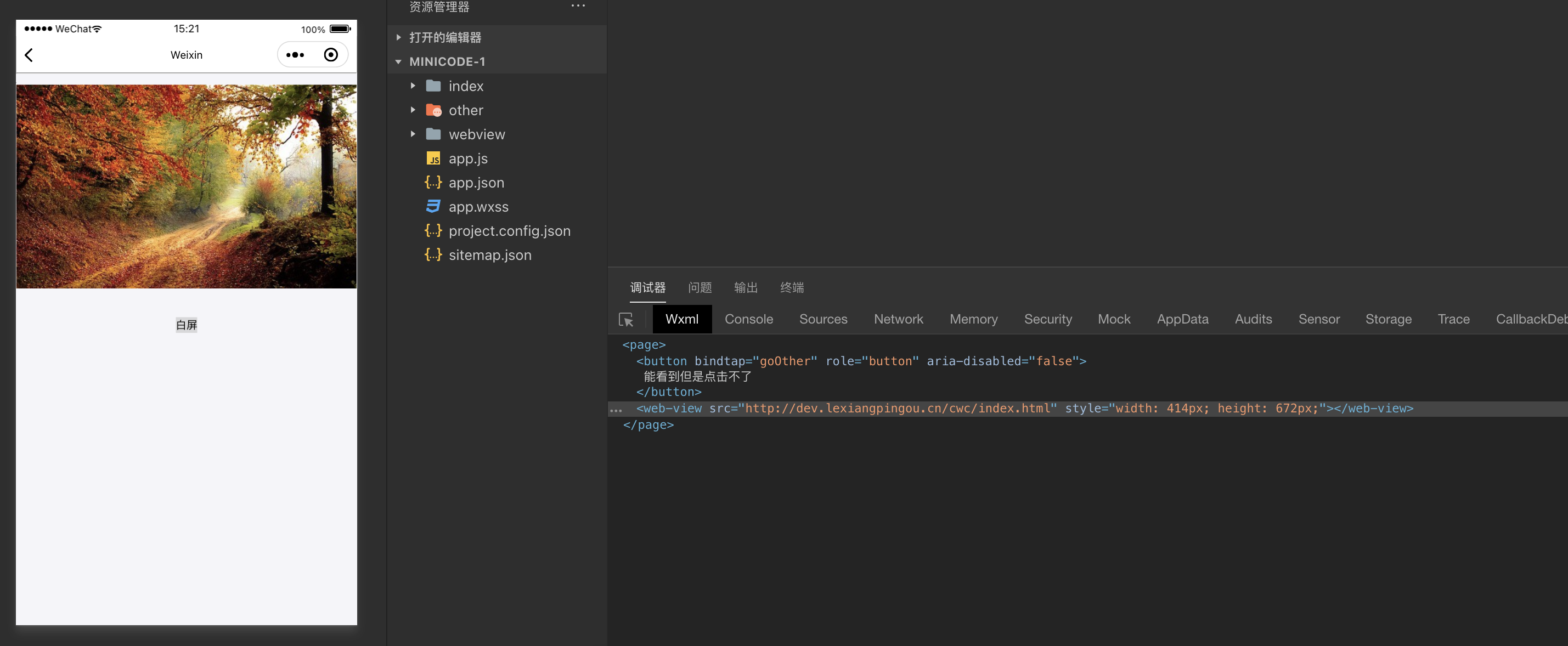Click the circular close capsule button

(x=330, y=55)
